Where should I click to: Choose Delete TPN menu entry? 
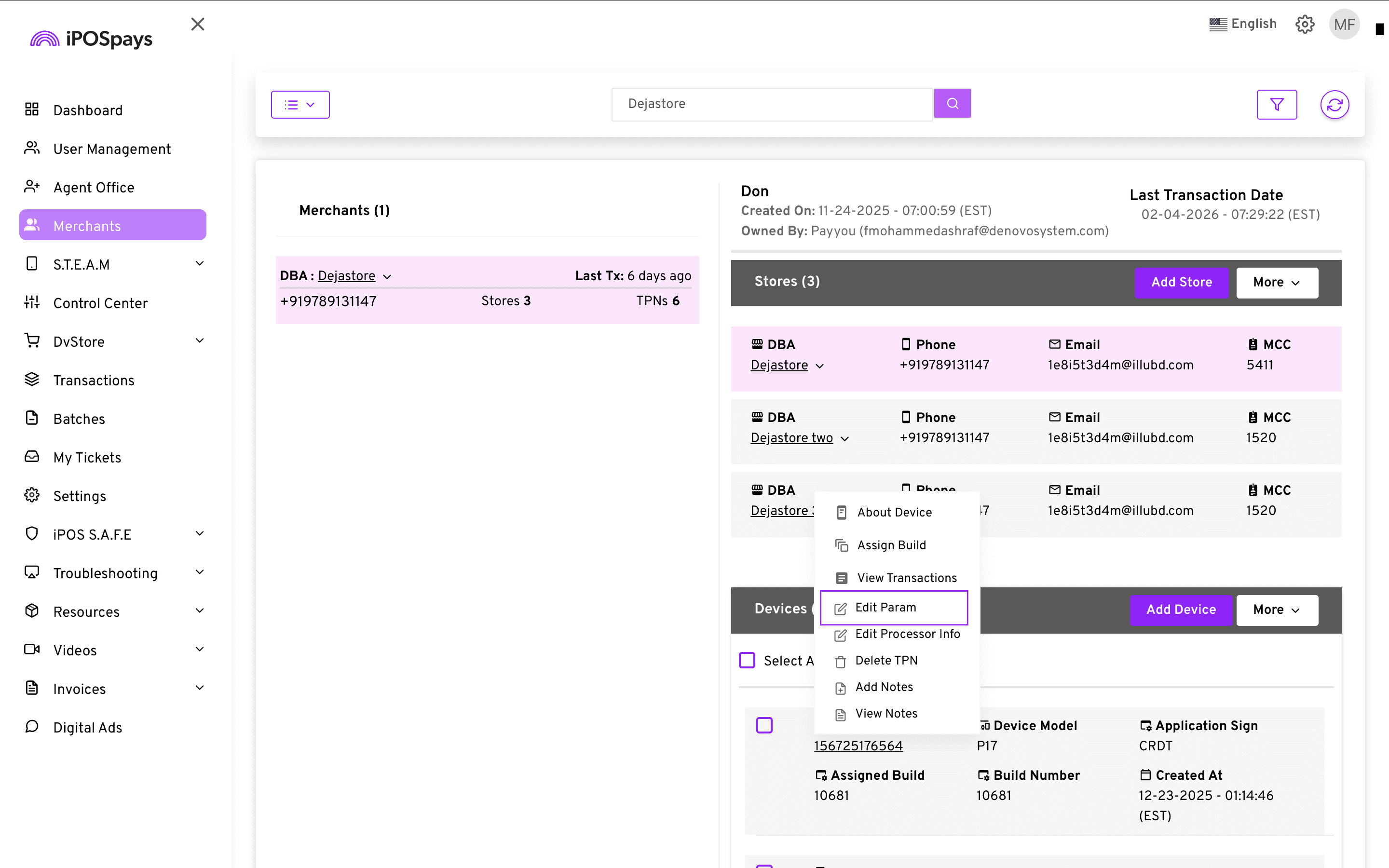point(885,660)
